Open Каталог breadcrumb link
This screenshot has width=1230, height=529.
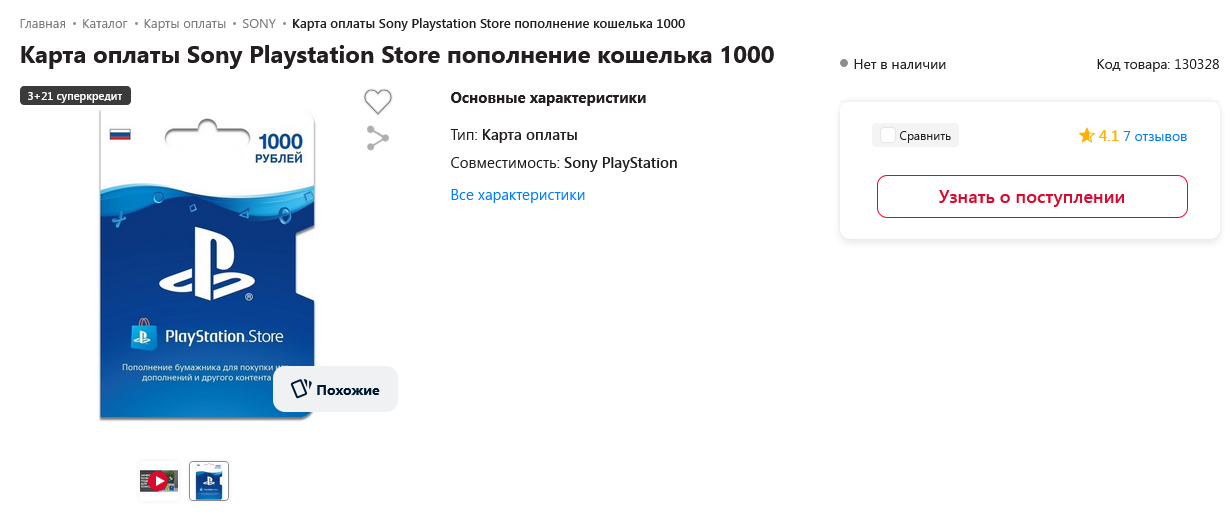pyautogui.click(x=105, y=23)
